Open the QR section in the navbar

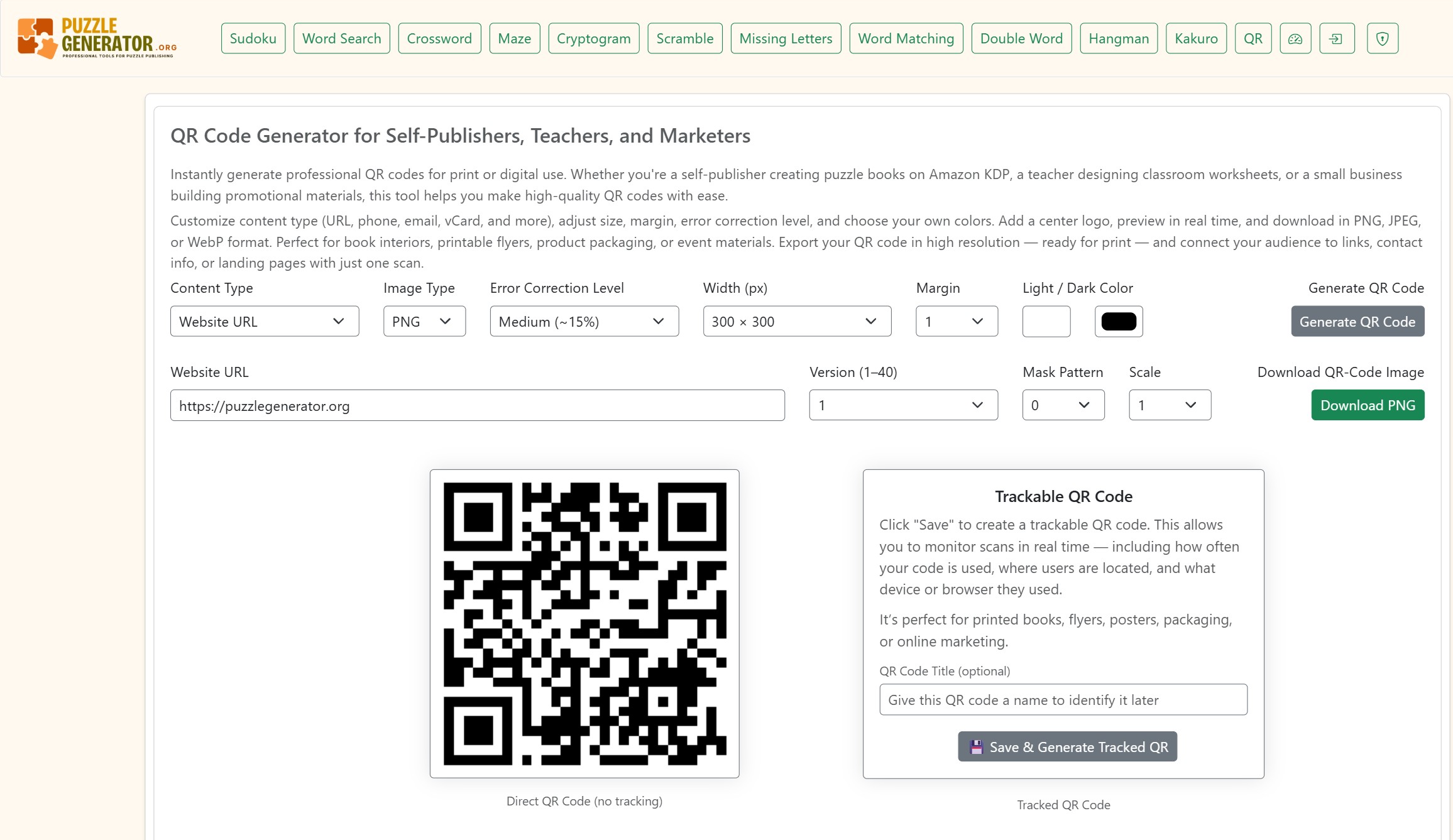[1253, 38]
